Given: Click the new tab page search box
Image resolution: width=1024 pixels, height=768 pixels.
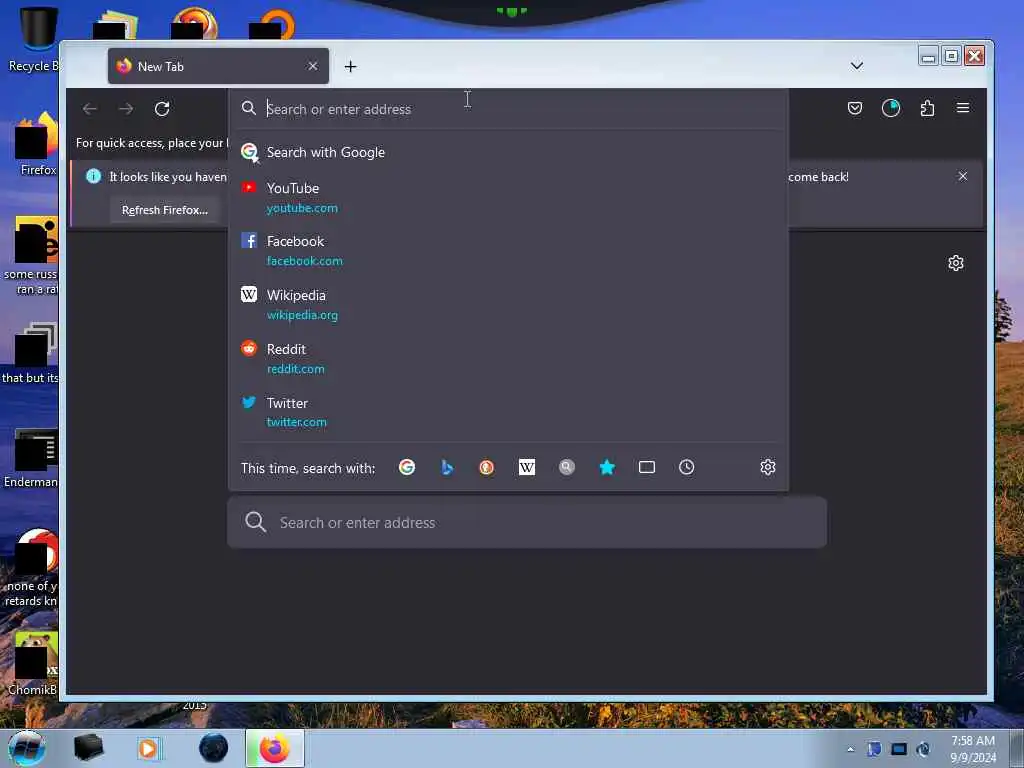Looking at the screenshot, I should tap(526, 522).
